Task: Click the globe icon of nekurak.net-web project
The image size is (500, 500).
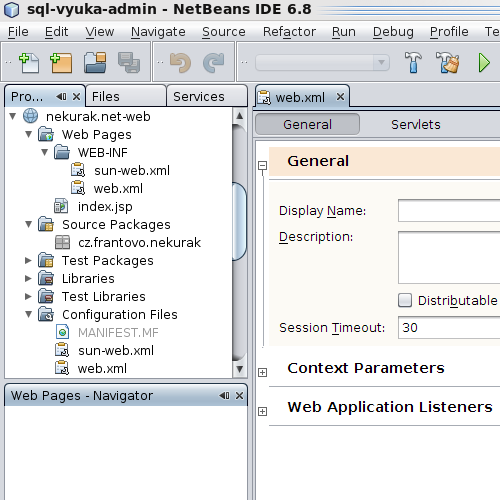Action: click(30, 116)
